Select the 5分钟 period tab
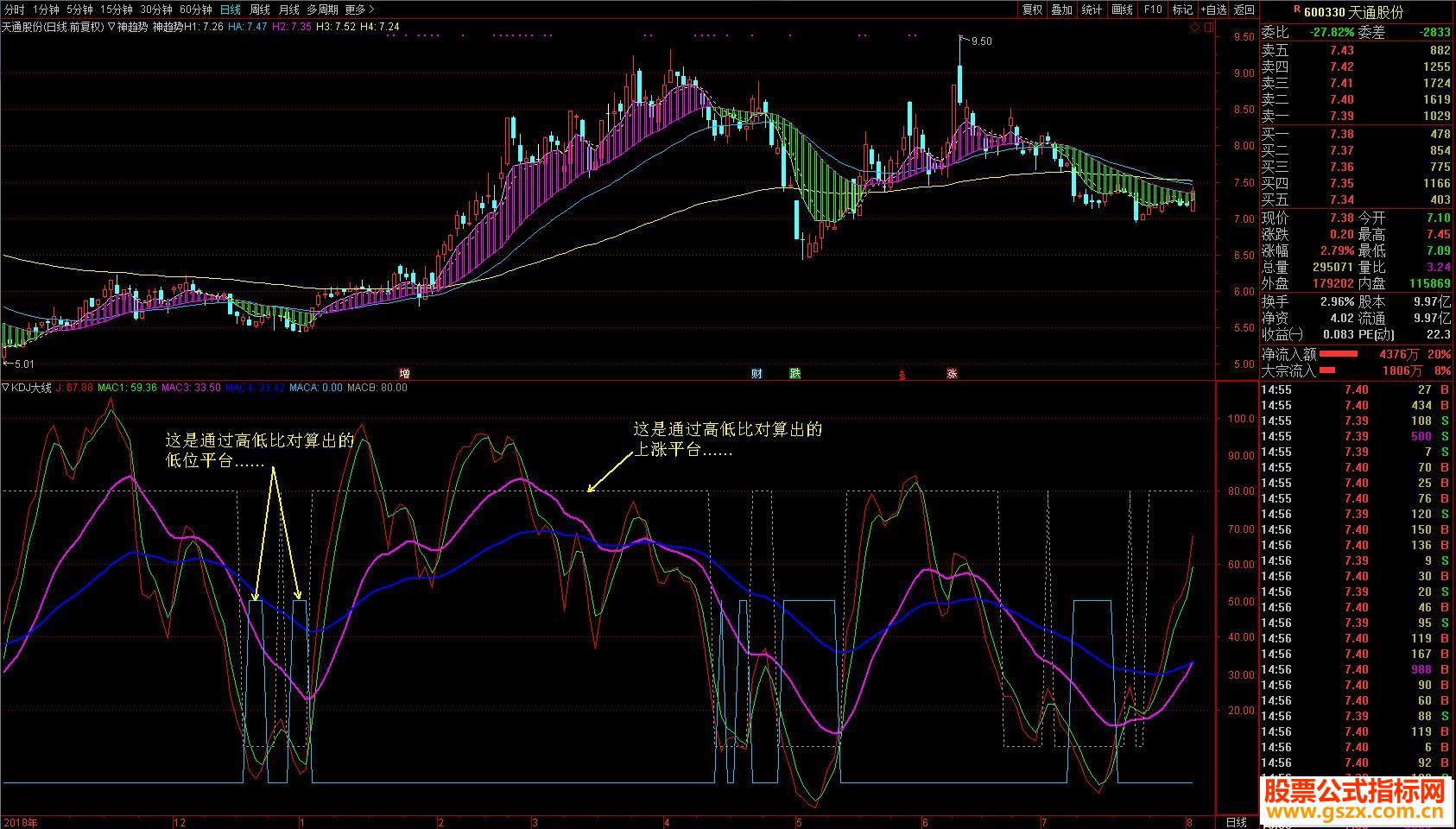This screenshot has height=829, width=1456. click(79, 9)
